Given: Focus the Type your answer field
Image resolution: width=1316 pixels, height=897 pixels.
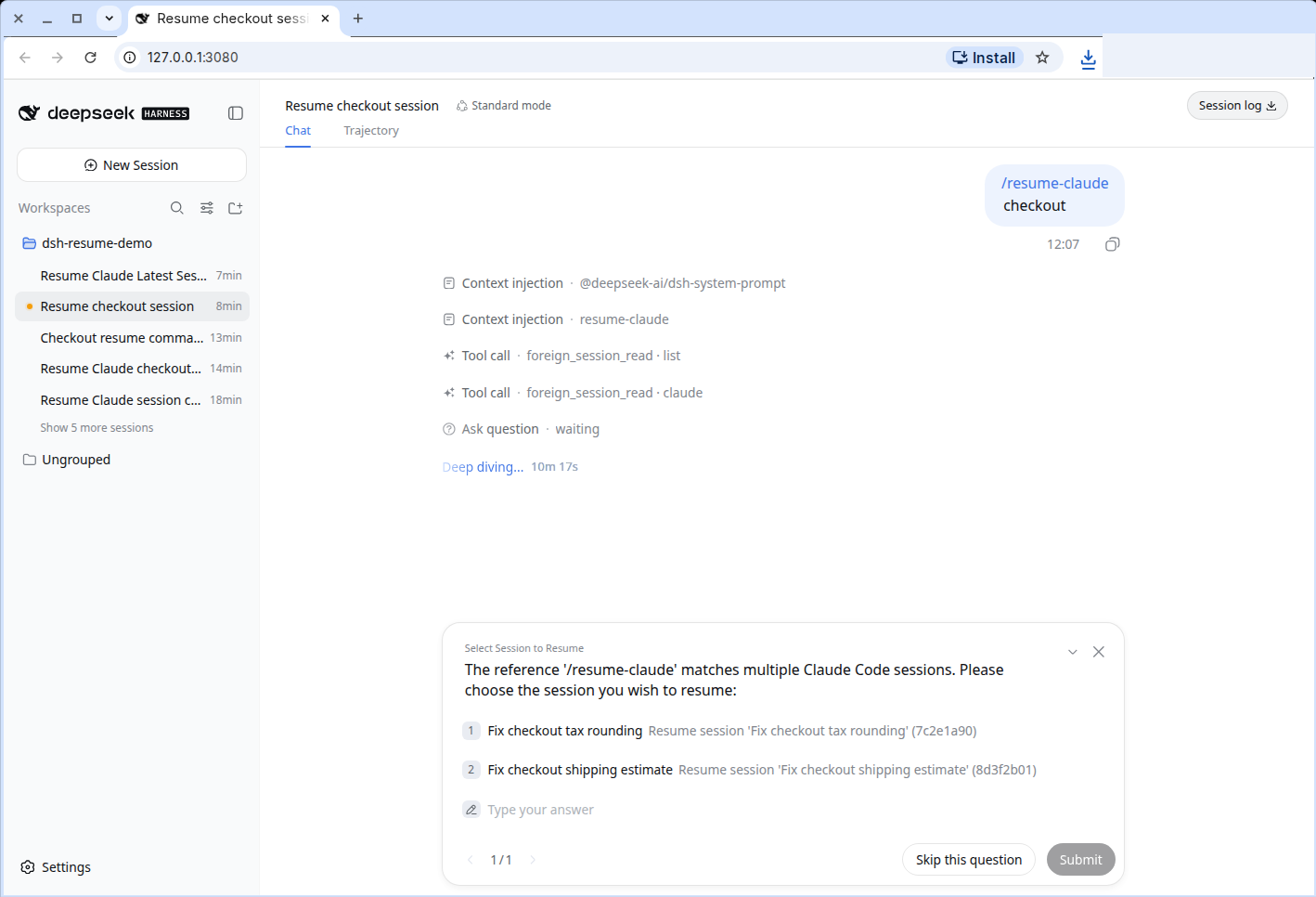Looking at the screenshot, I should coord(783,810).
